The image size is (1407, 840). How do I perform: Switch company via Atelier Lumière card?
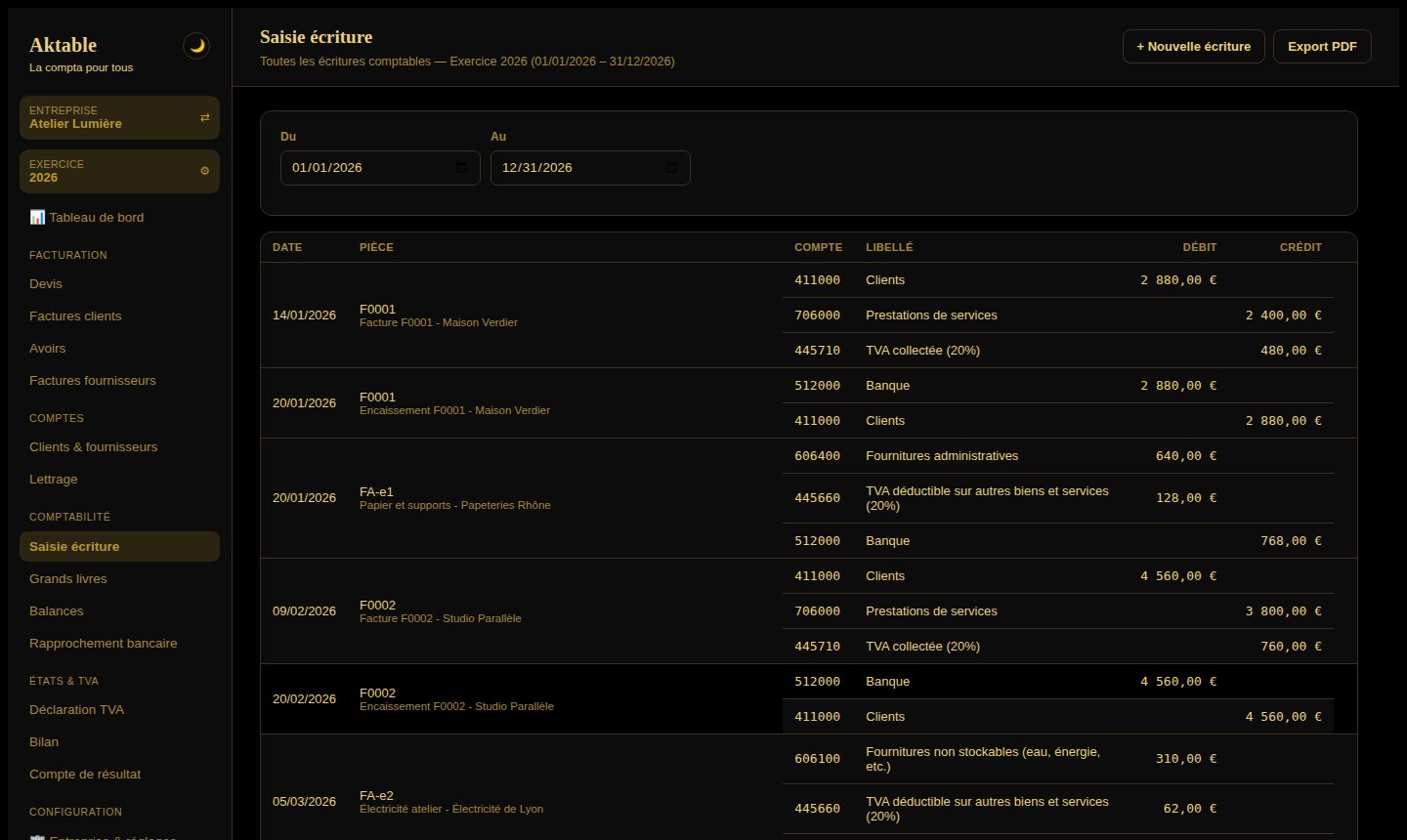[x=119, y=117]
